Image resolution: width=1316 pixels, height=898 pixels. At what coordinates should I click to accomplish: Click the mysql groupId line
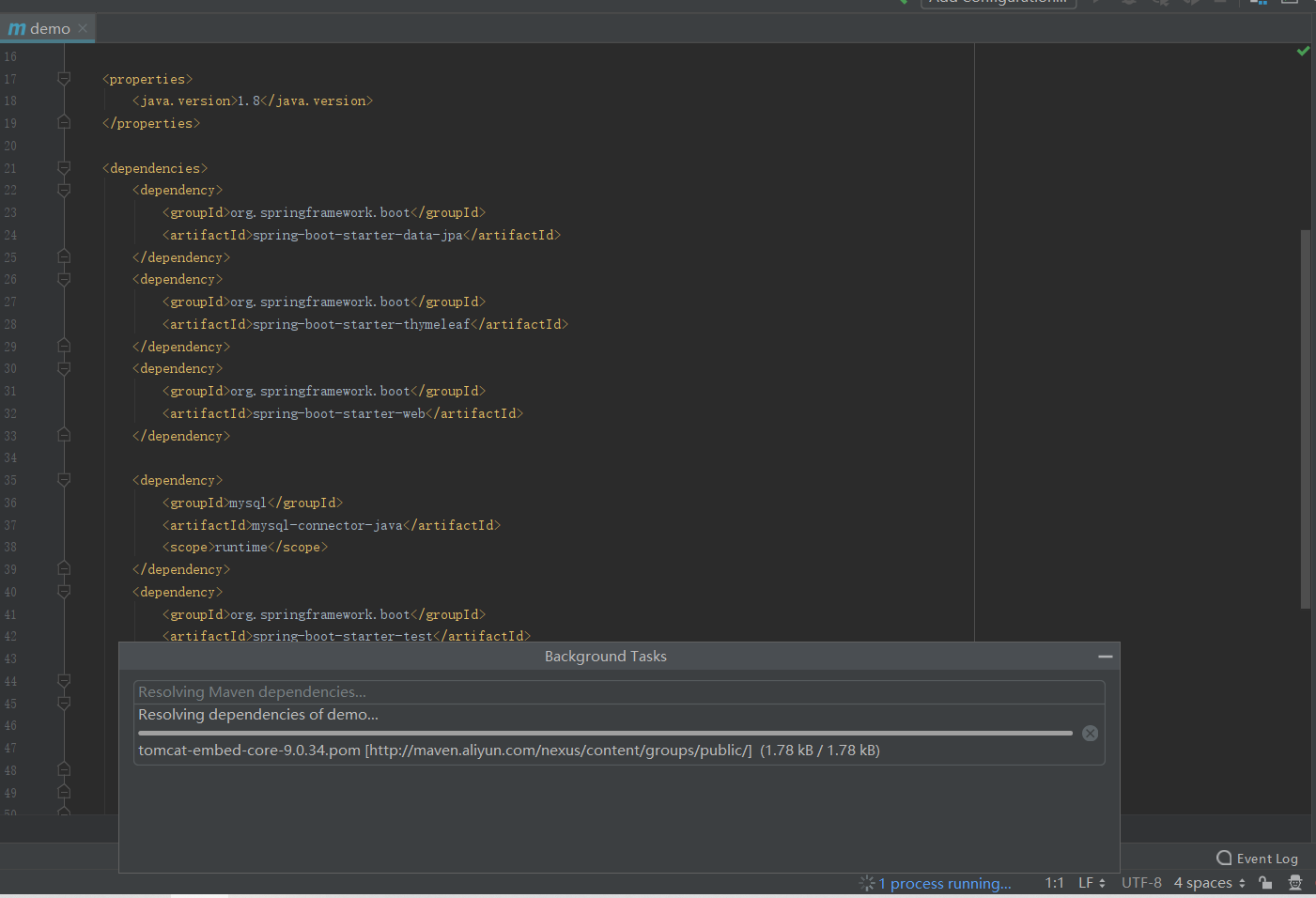click(x=253, y=503)
